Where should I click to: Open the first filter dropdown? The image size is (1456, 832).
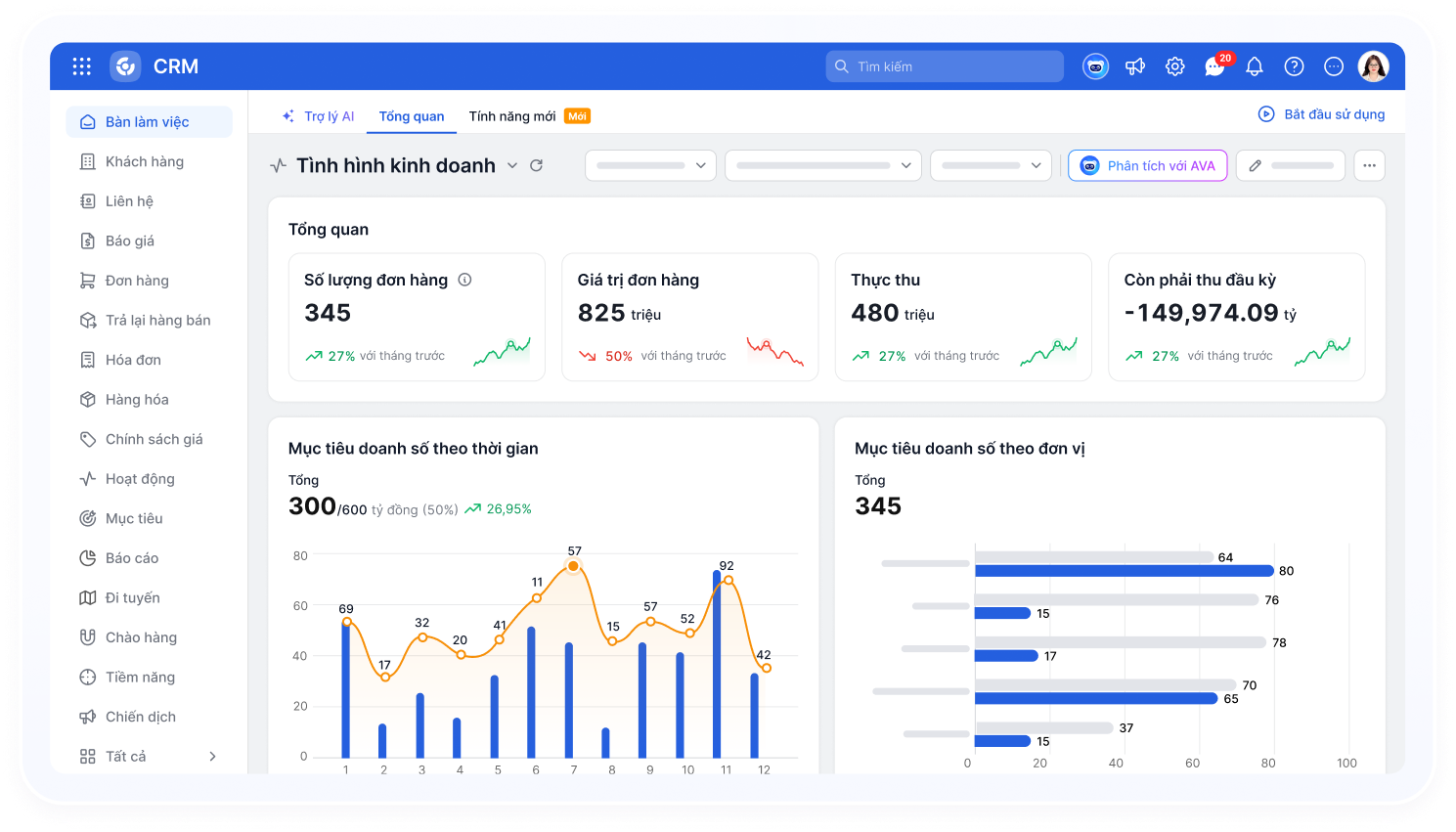[x=650, y=165]
